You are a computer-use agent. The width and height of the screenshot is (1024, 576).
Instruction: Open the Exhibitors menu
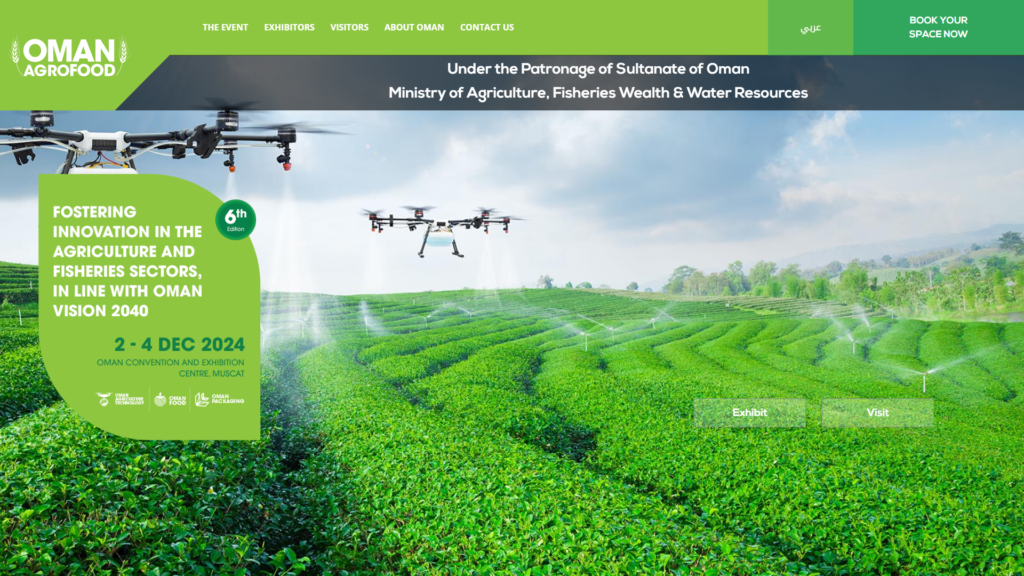click(289, 27)
